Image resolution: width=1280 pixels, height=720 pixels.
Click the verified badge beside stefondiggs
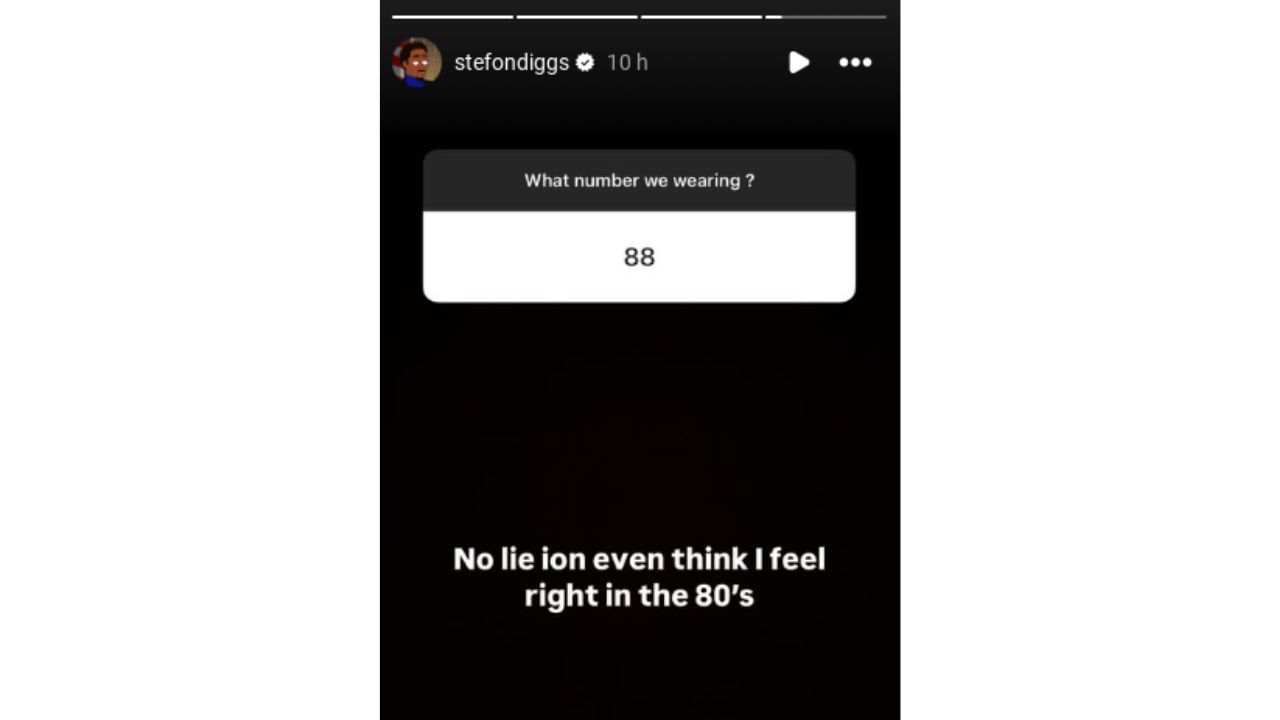[586, 62]
